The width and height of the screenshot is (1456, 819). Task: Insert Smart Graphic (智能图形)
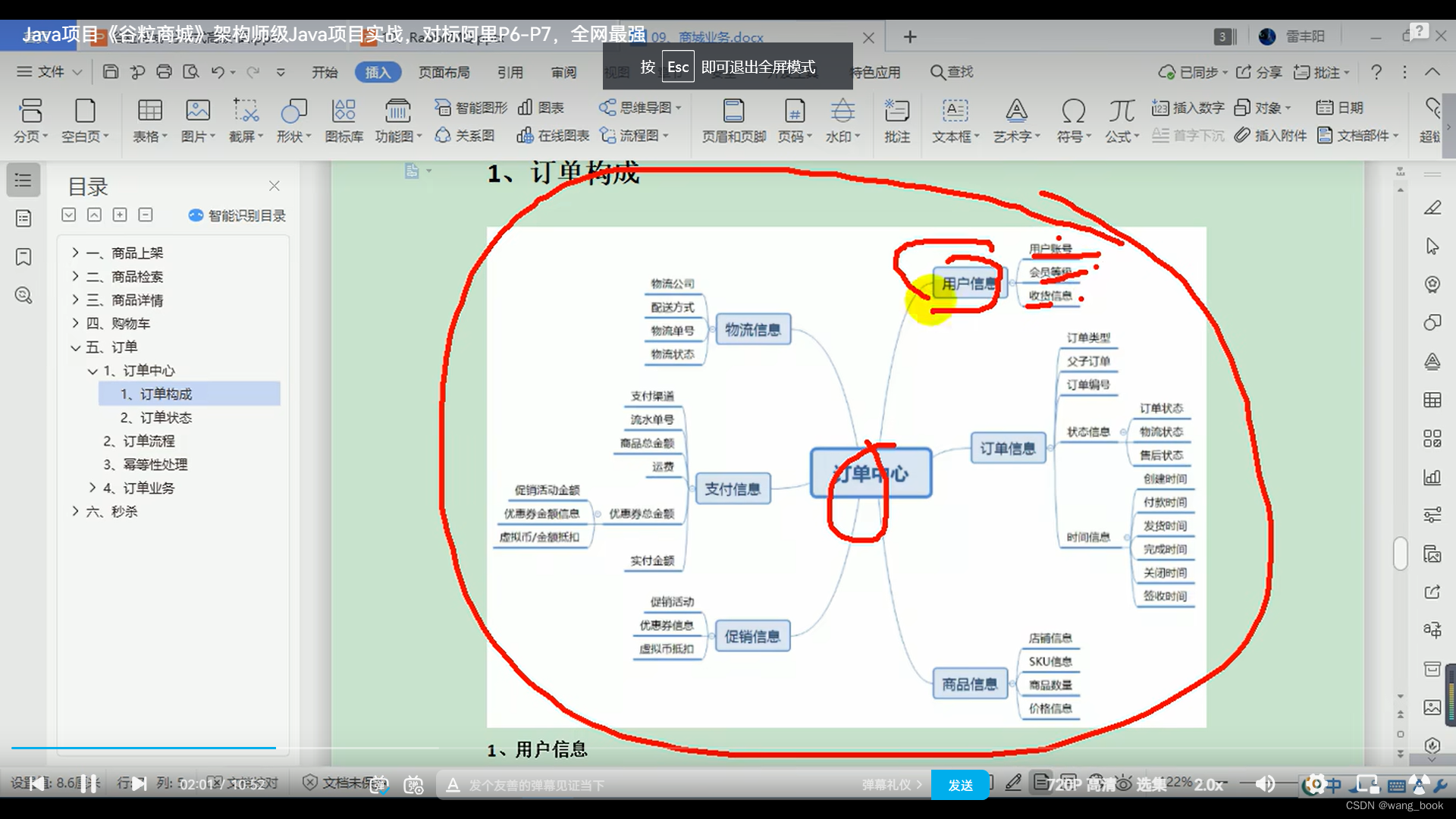tap(471, 108)
